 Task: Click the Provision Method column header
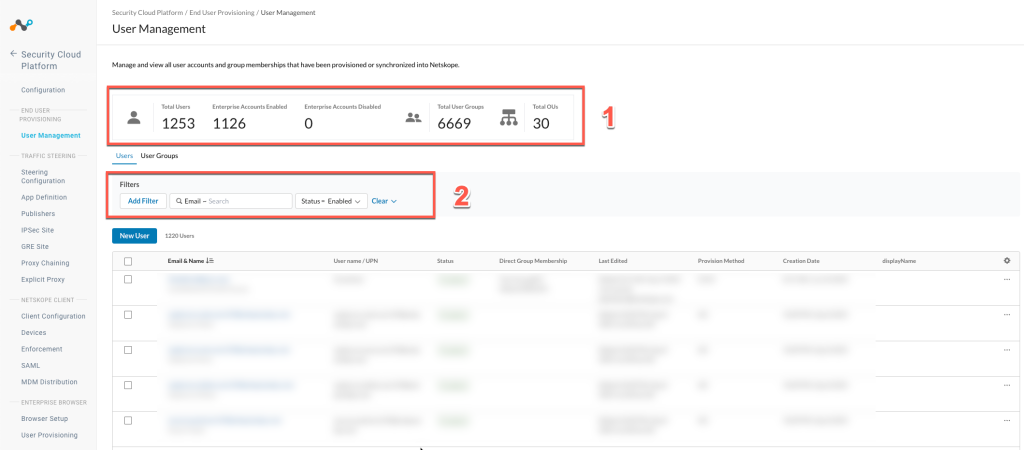point(721,261)
